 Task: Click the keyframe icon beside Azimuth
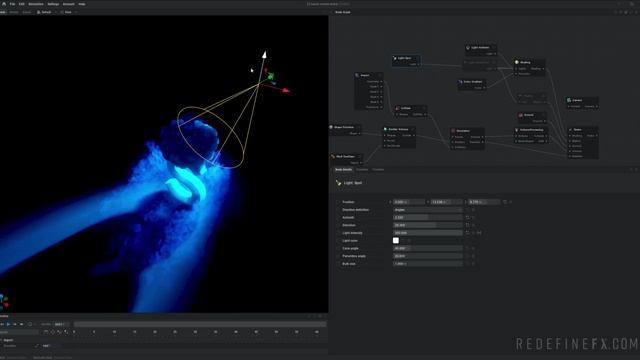click(467, 218)
